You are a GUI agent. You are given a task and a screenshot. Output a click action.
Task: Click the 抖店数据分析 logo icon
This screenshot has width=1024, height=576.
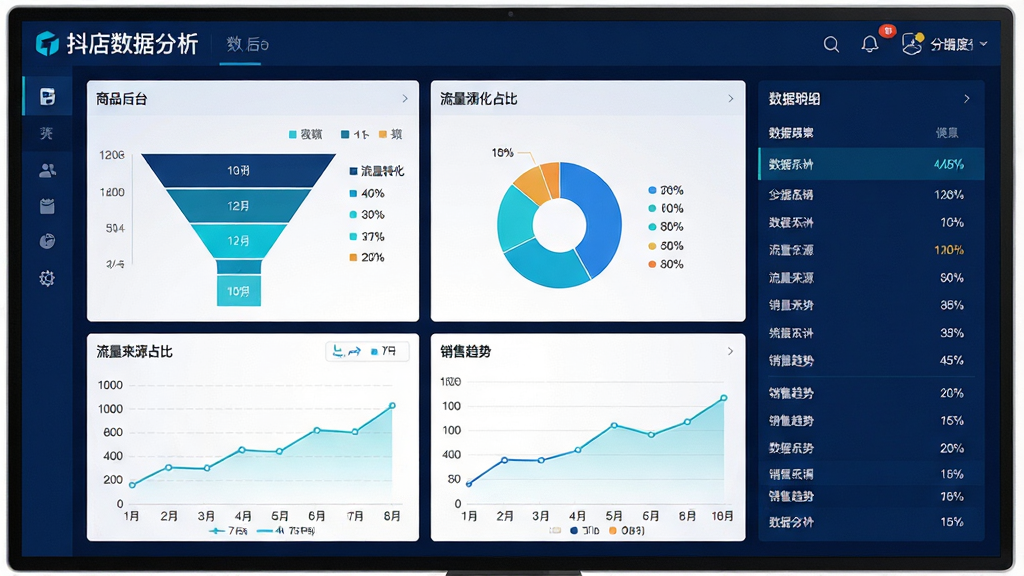(47, 44)
